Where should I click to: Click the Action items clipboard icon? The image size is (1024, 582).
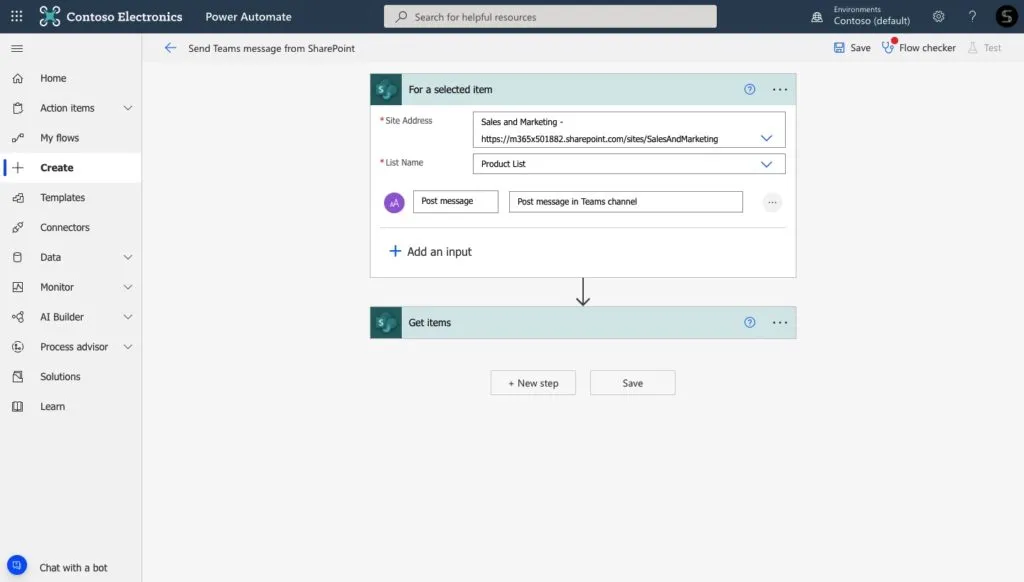(18, 108)
